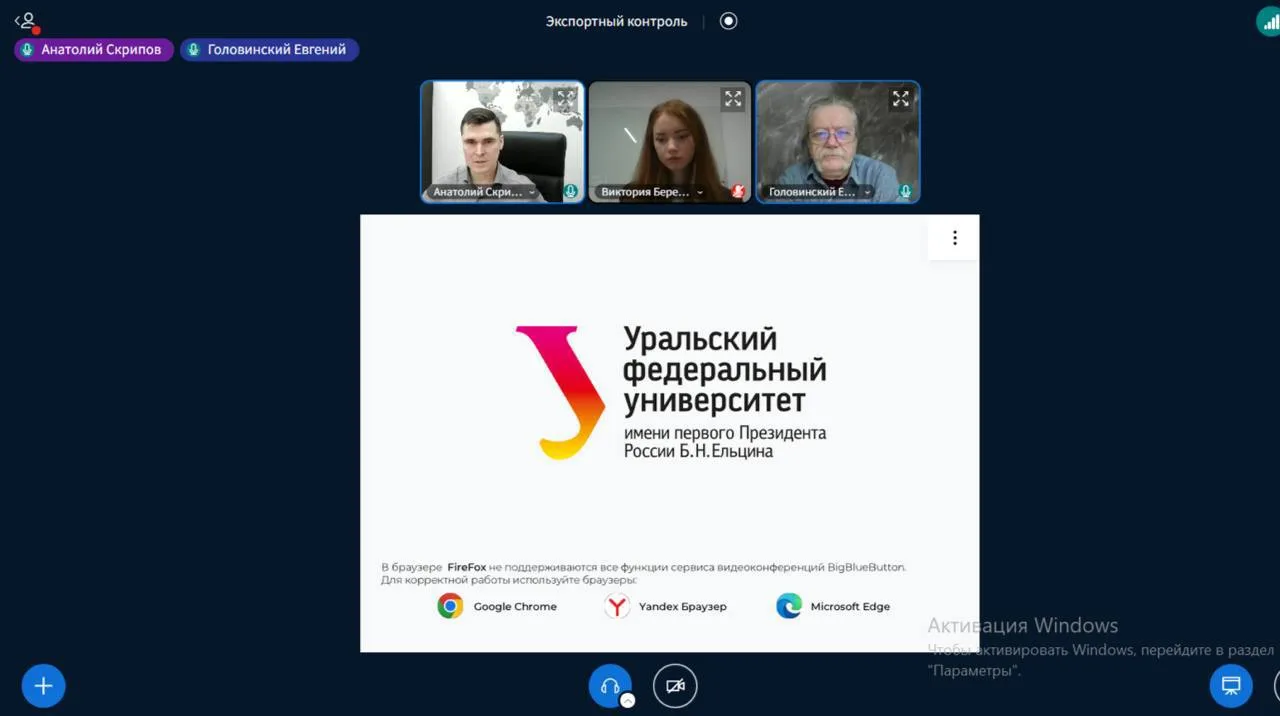This screenshot has width=1280, height=716.
Task: Click Головинский's webcam thumbnail
Action: click(x=837, y=142)
